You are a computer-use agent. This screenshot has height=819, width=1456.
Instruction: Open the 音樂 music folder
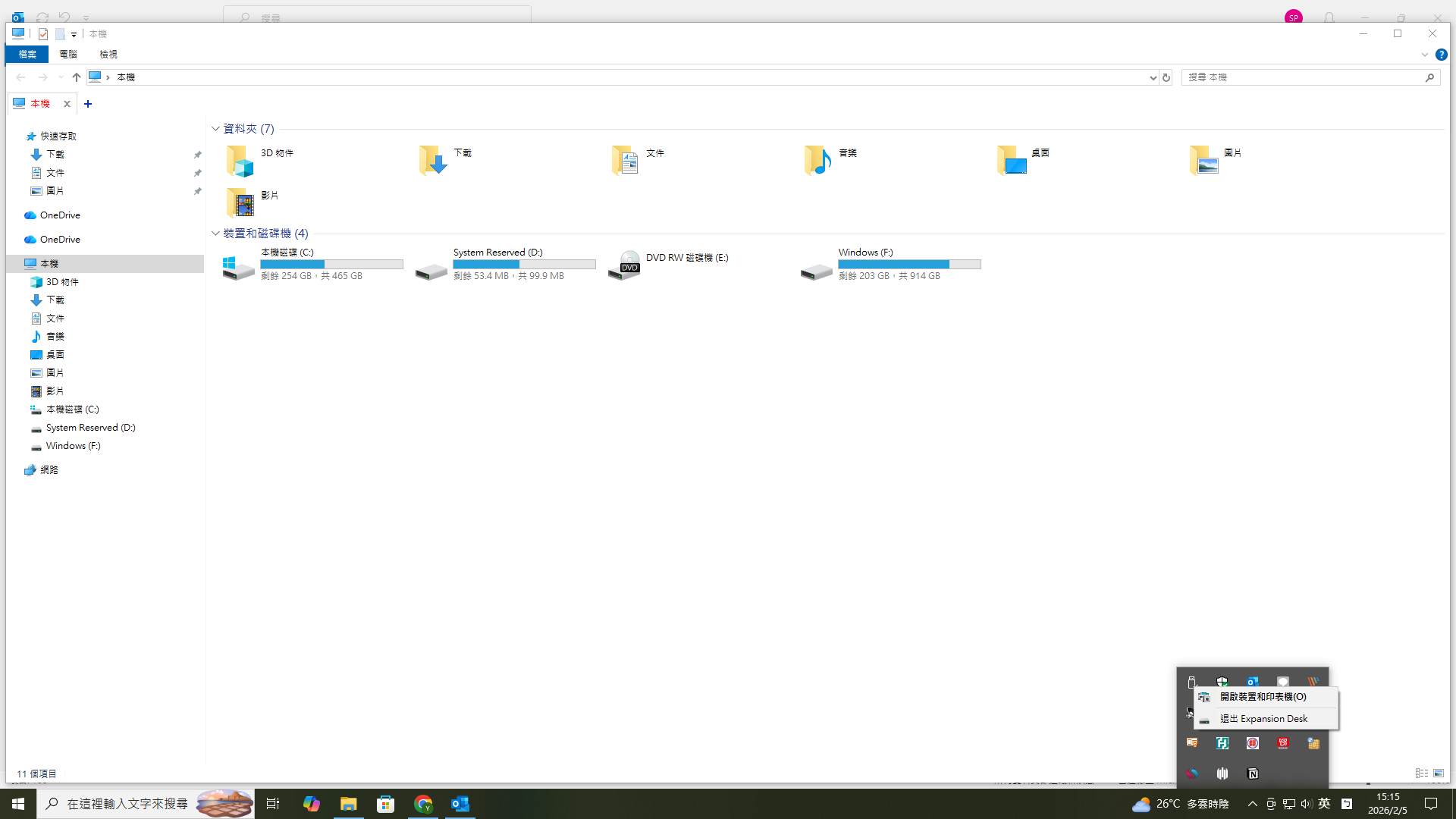(x=818, y=160)
